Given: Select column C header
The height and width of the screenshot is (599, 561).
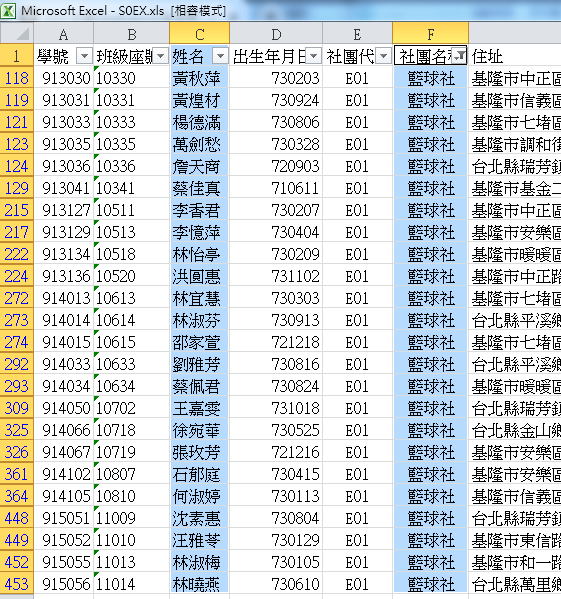Looking at the screenshot, I should [x=200, y=33].
